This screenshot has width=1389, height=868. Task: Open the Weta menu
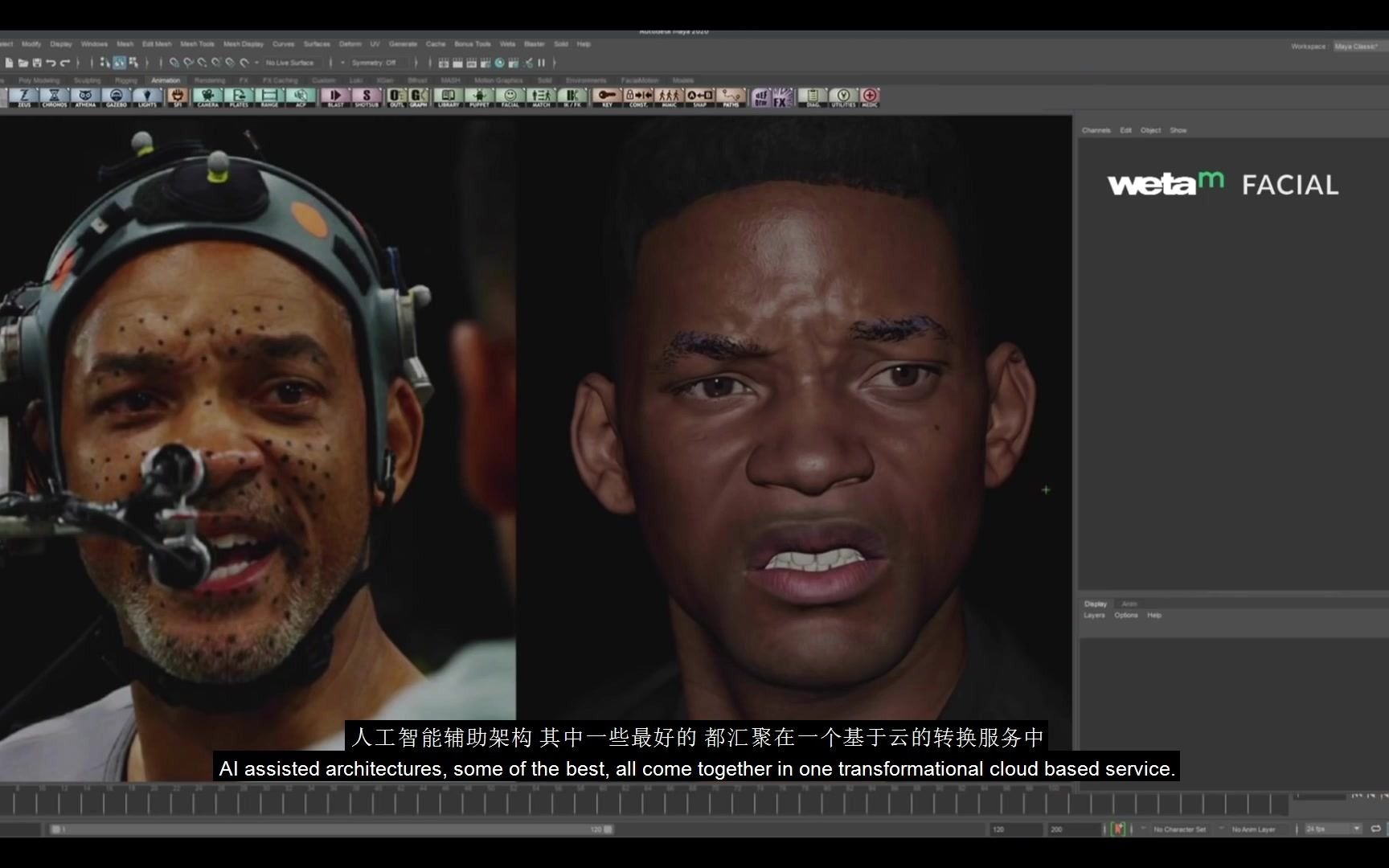pos(507,44)
